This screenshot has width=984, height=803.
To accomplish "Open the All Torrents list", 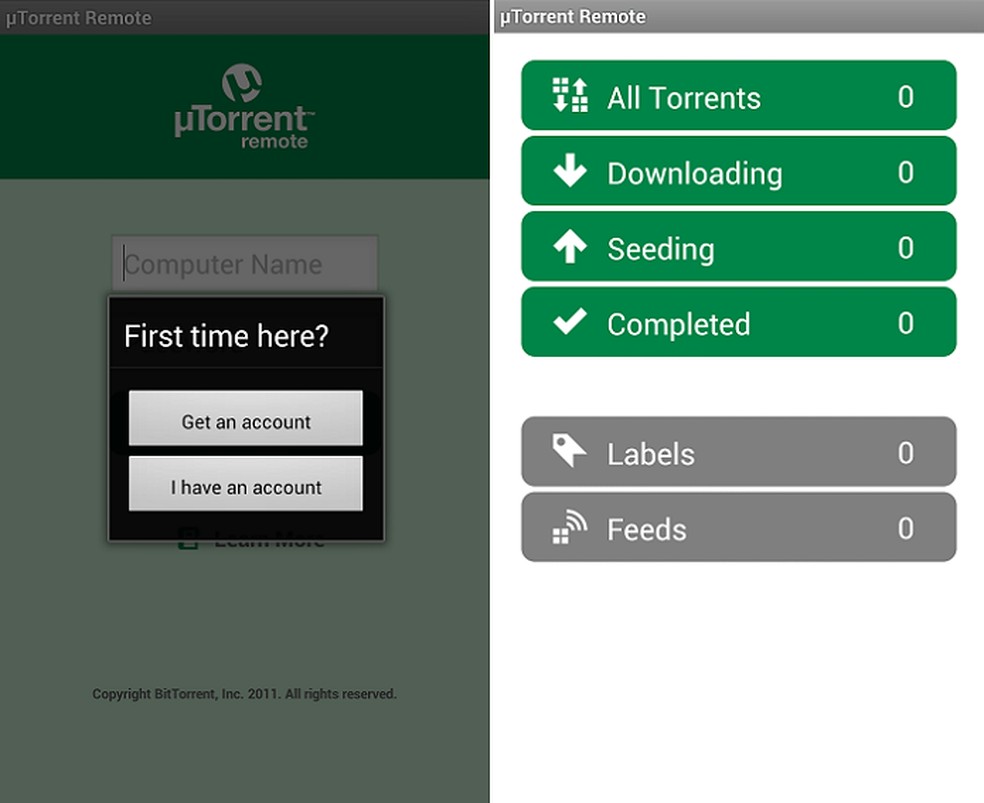I will (739, 95).
